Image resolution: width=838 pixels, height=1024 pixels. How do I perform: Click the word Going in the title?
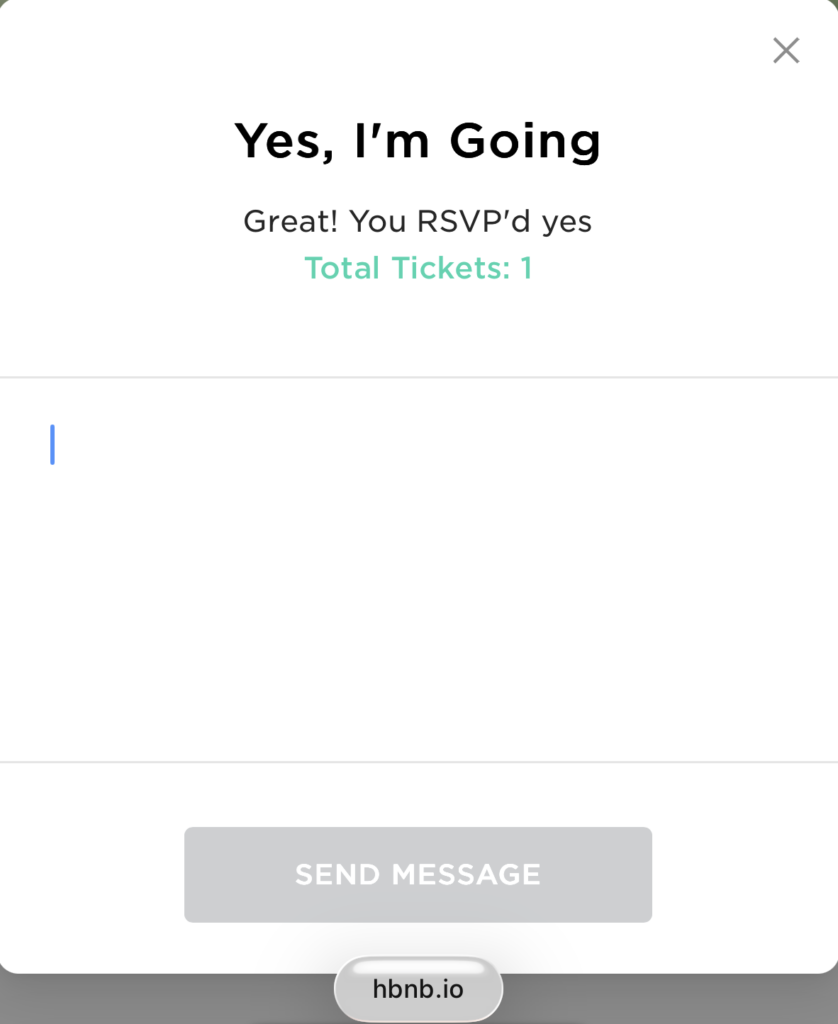[x=525, y=142]
